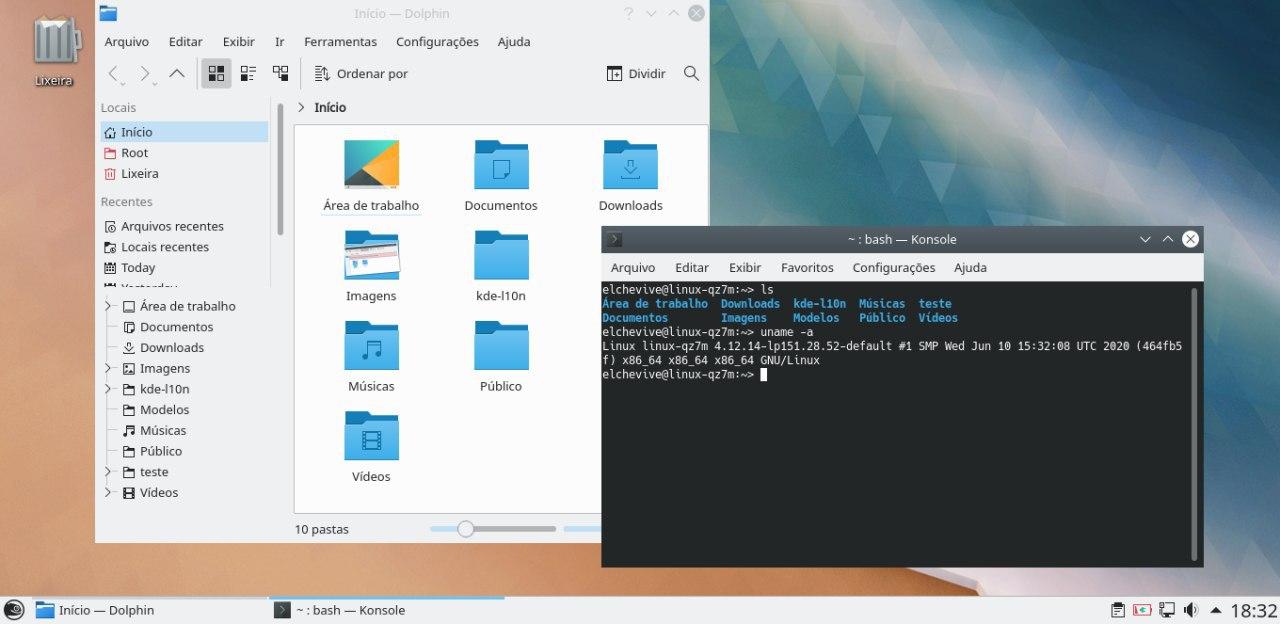Click Konsole title bar terminal icon
Viewport: 1280px width, 624px height.
[615, 239]
